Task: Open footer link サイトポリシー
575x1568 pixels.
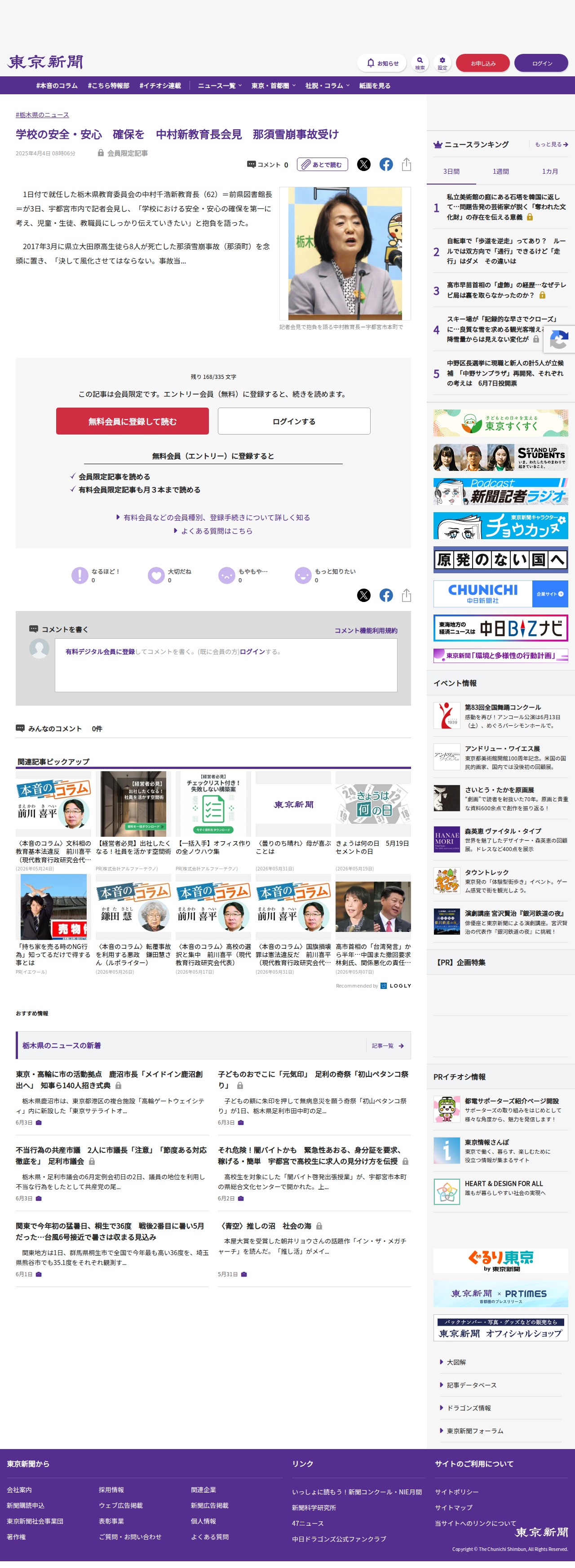Action: click(457, 1492)
